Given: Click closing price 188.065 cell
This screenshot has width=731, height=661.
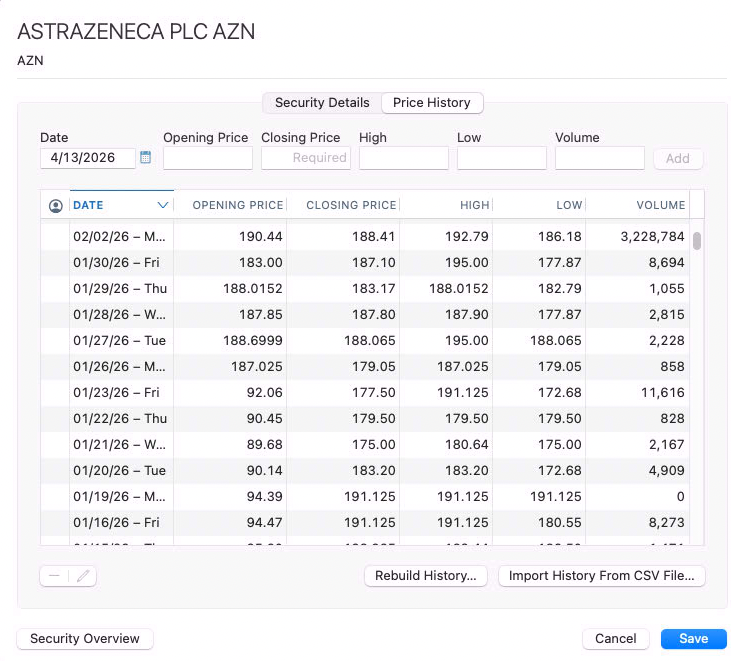Looking at the screenshot, I should pyautogui.click(x=370, y=341).
